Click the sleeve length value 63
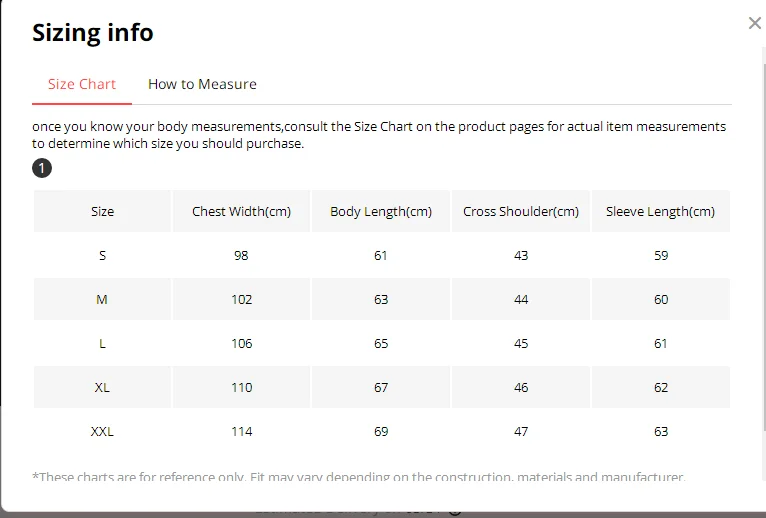The image size is (766, 518). point(660,431)
